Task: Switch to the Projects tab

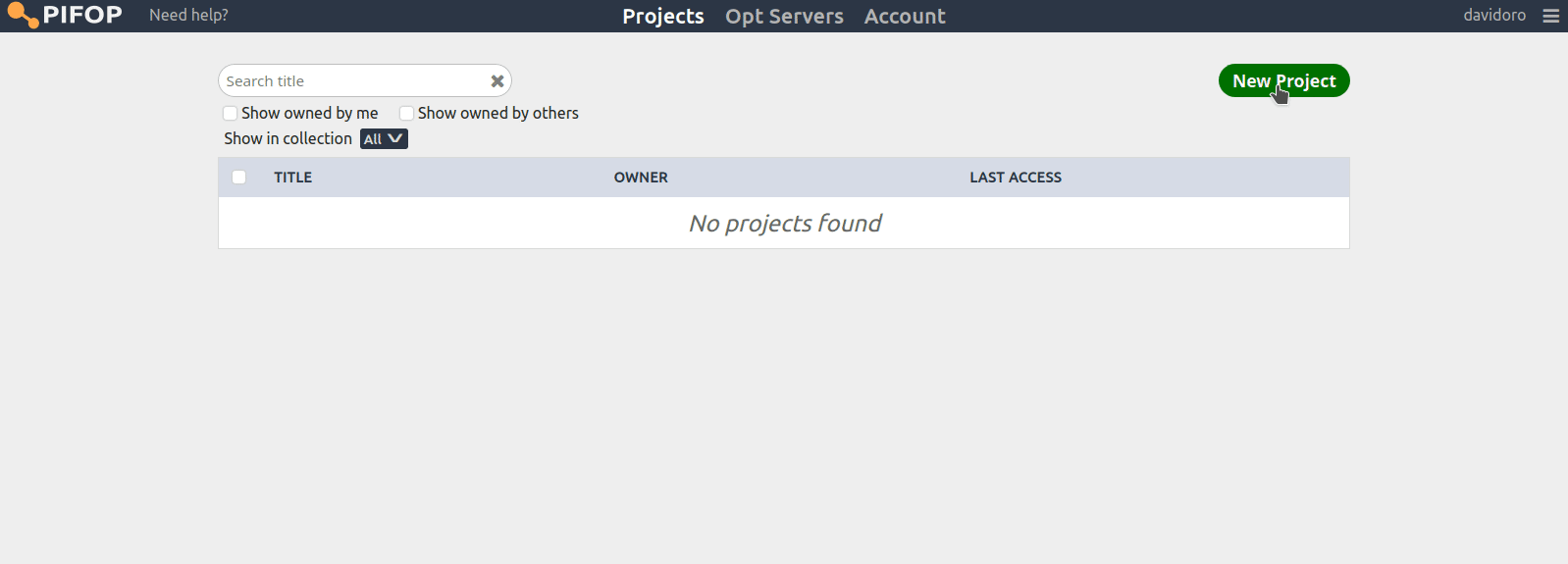Action: (x=663, y=16)
